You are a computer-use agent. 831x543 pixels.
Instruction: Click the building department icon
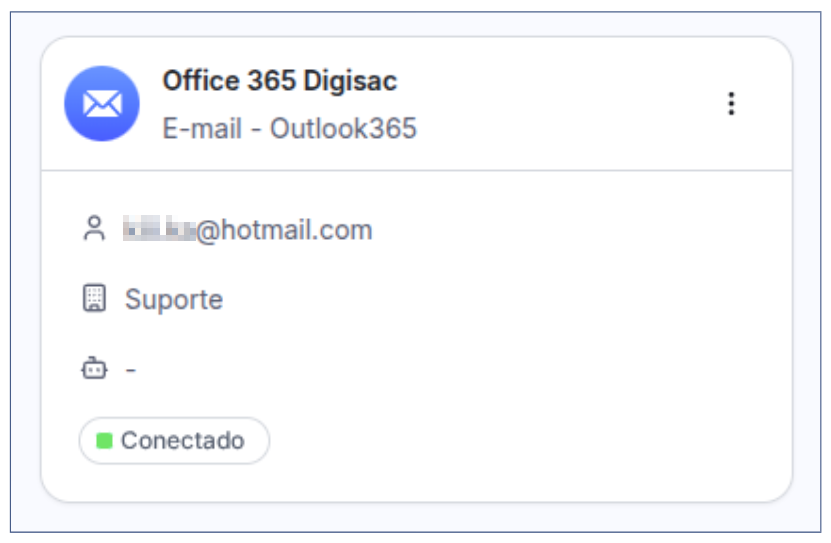click(94, 298)
